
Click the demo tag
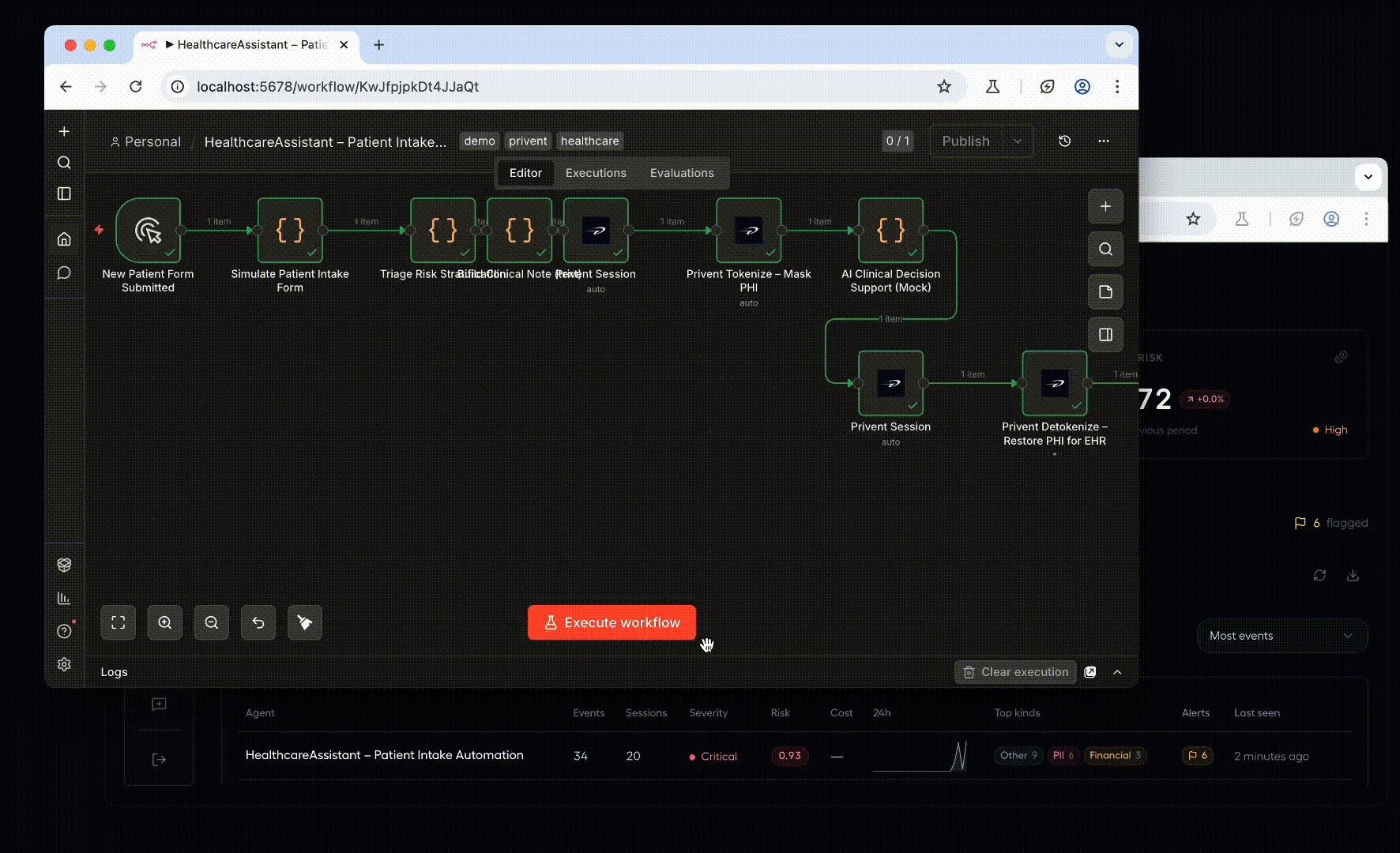480,141
